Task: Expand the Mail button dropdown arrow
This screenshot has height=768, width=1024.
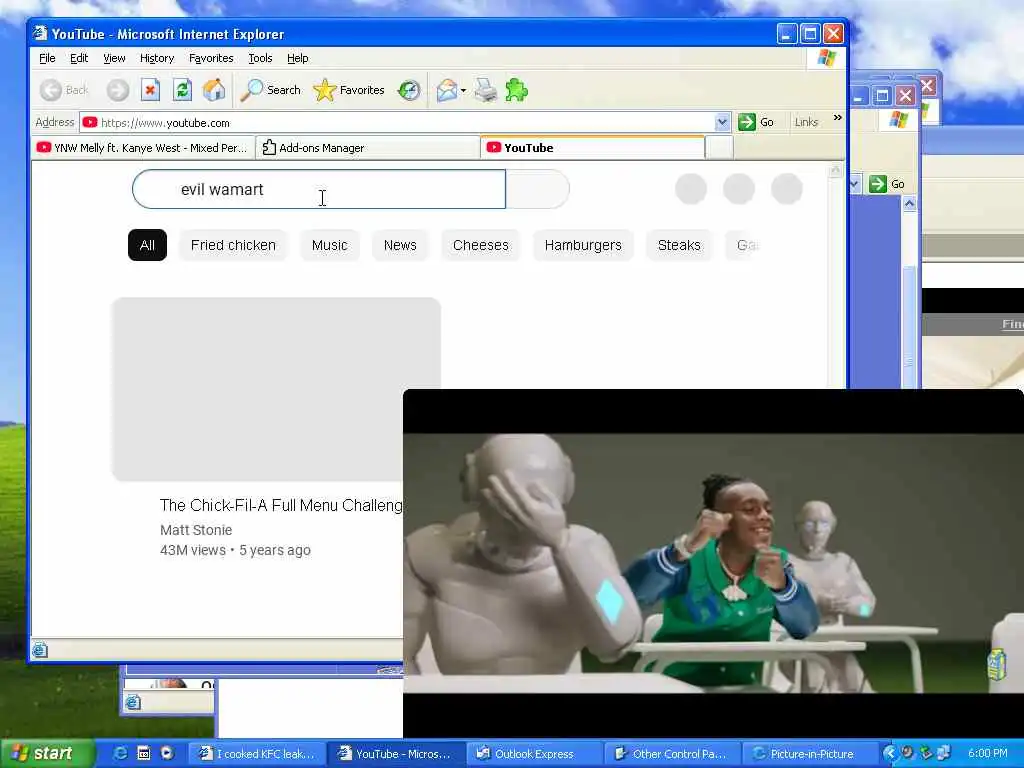Action: (463, 91)
